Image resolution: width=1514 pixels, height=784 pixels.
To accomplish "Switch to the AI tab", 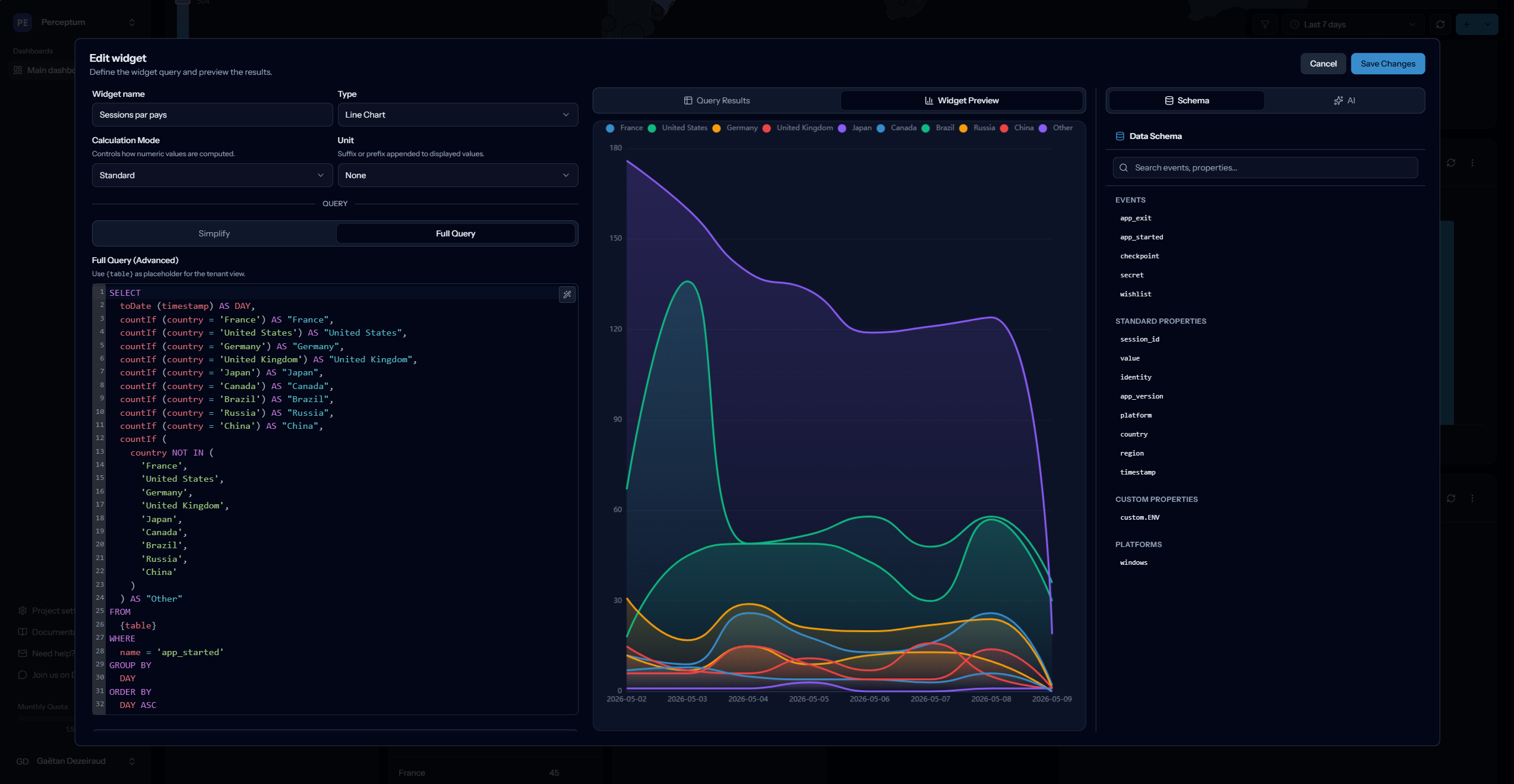I will tap(1344, 100).
